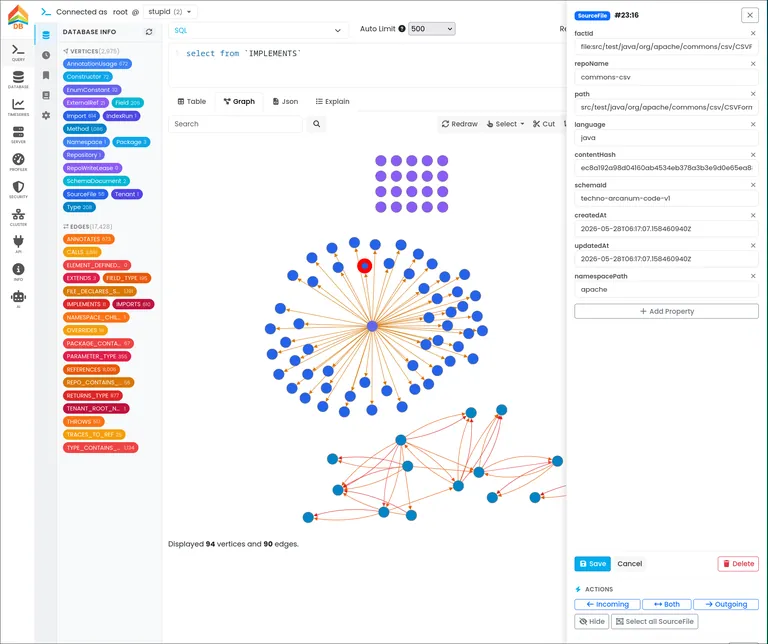Screen dimensions: 768x644
Task: Remove the contentHash property
Action: (x=753, y=155)
